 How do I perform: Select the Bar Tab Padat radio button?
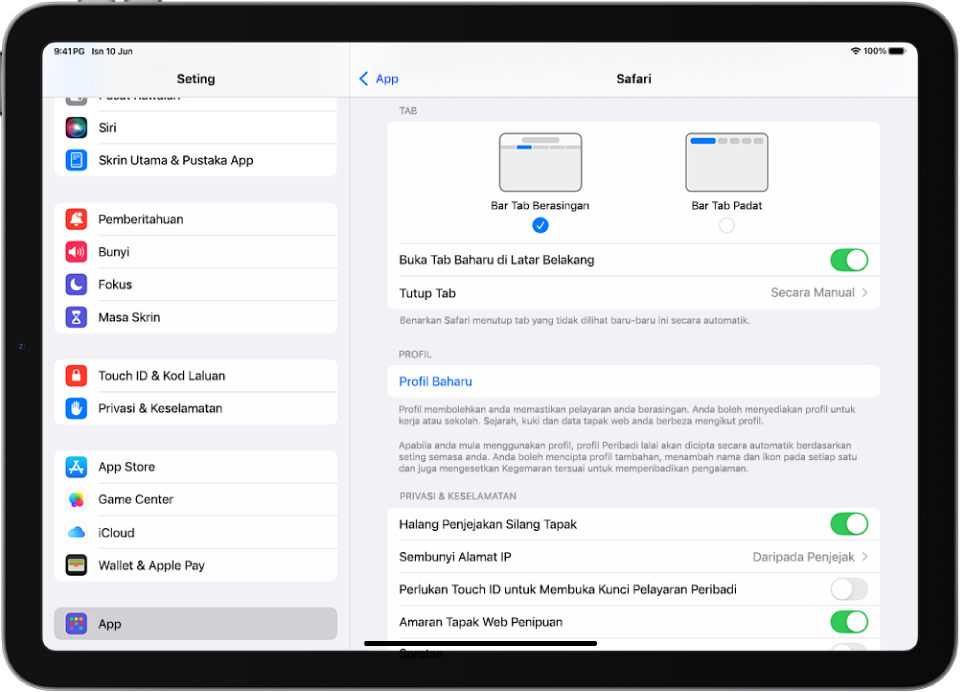pyautogui.click(x=726, y=225)
